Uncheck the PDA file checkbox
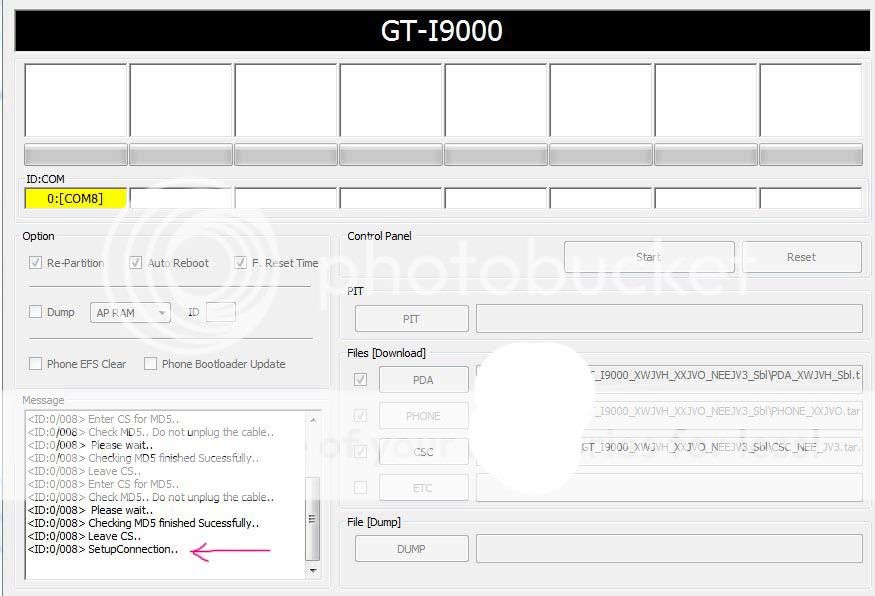 coord(360,380)
